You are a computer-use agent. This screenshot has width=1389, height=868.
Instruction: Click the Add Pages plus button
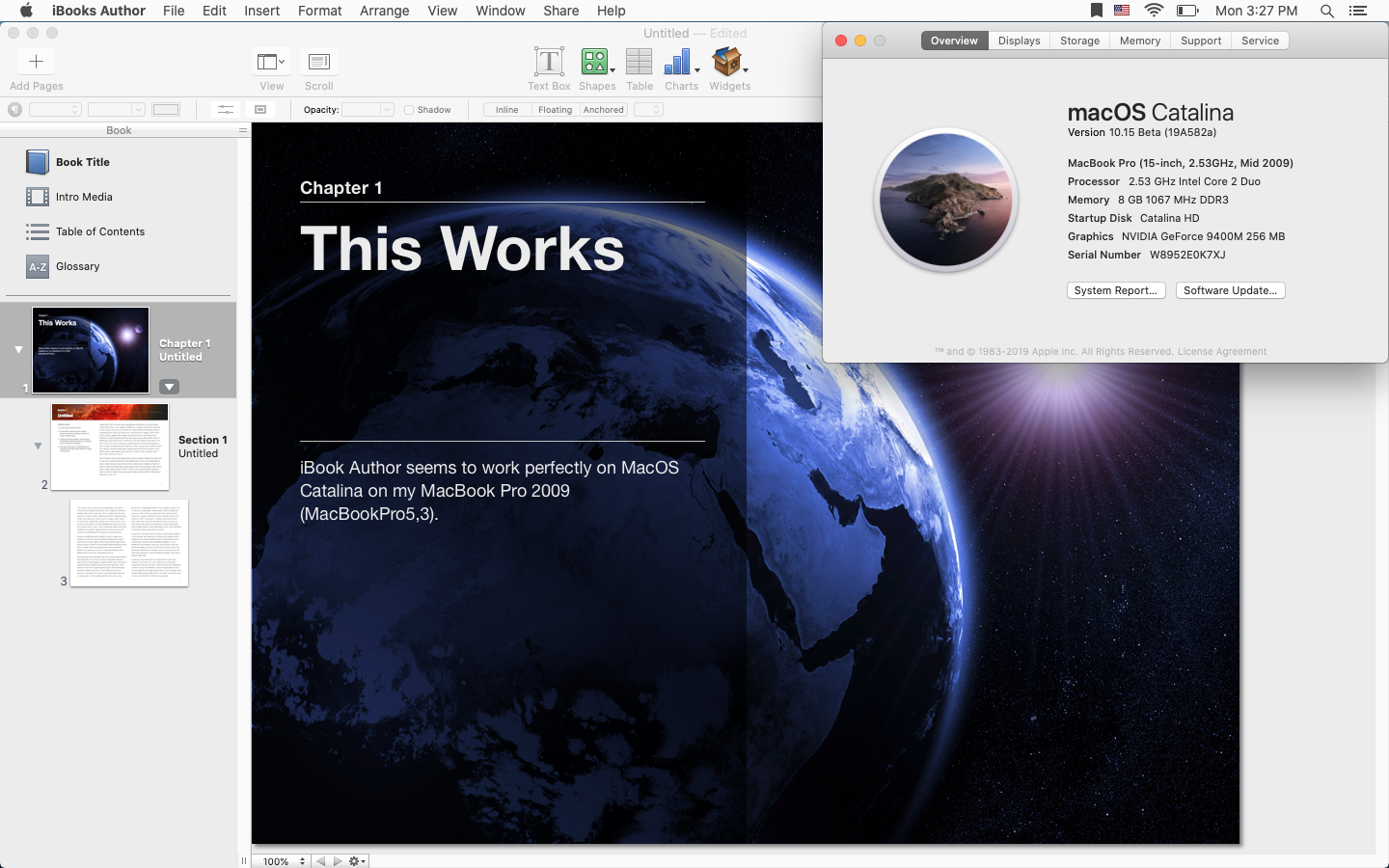pyautogui.click(x=36, y=62)
